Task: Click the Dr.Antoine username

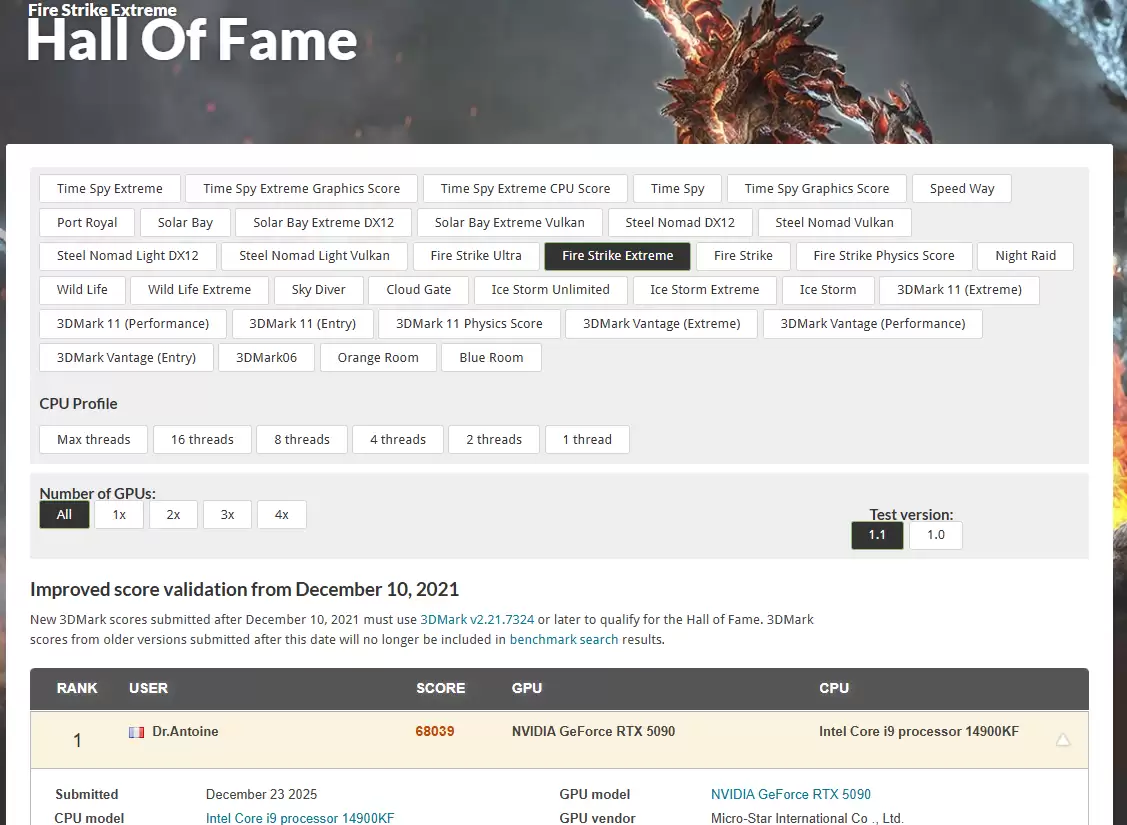Action: click(x=185, y=731)
